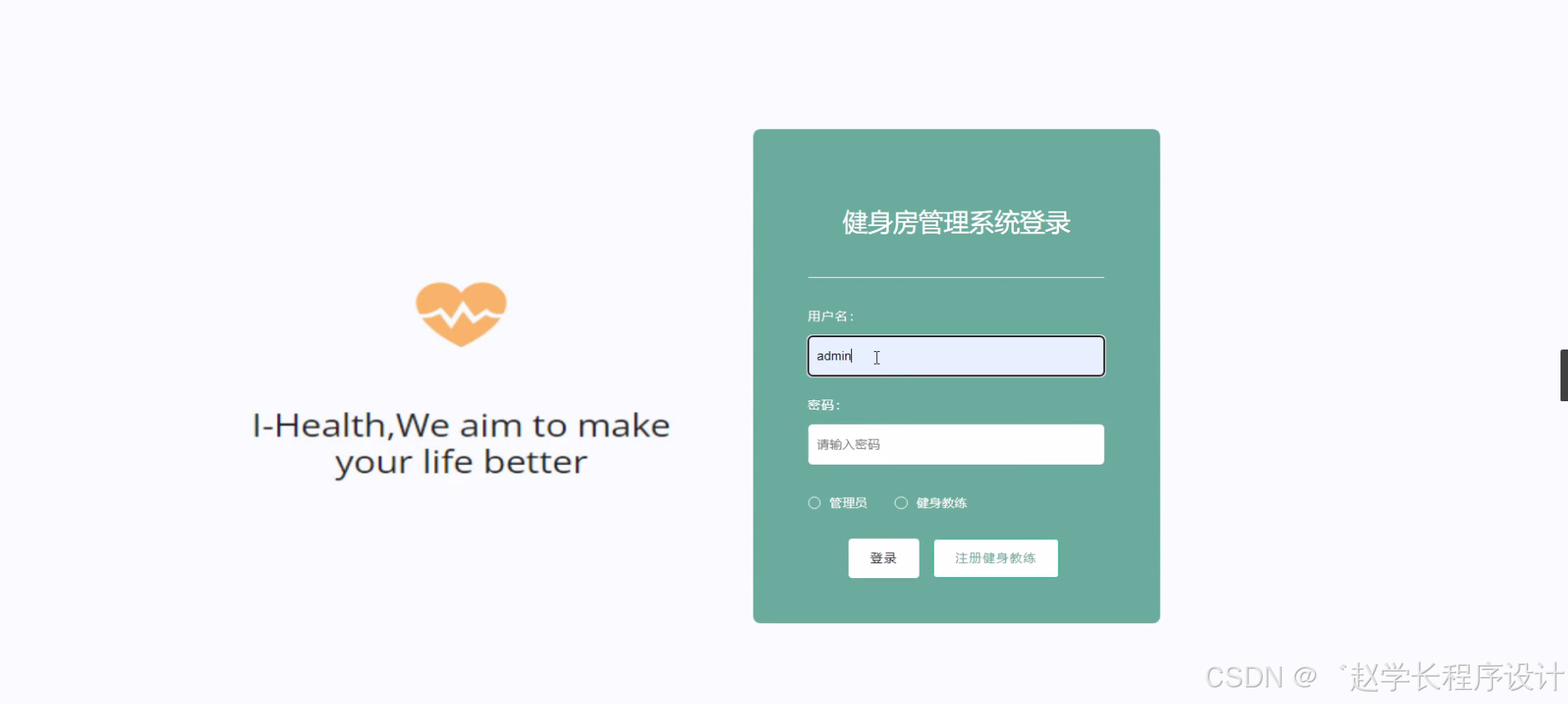Click the orange heart pulse logo
Viewport: 1568px width, 704px height.
461,314
